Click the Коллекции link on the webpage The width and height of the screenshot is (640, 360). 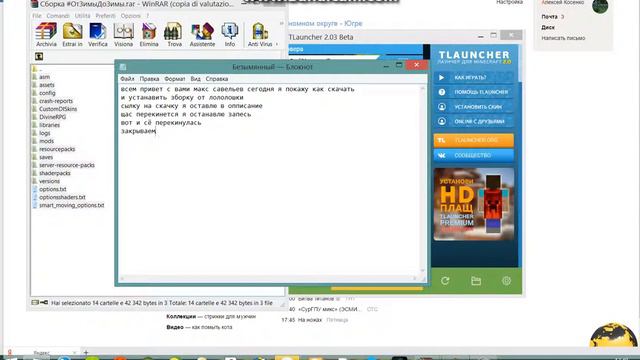point(181,317)
